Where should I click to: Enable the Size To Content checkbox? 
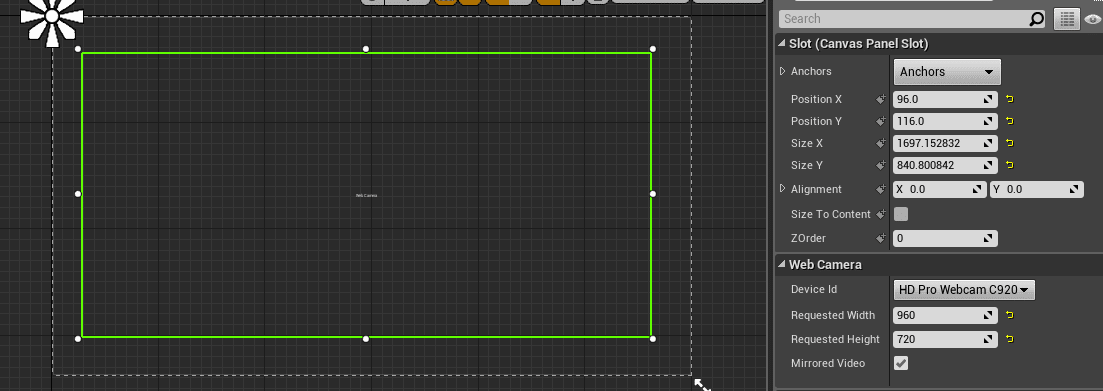coord(900,214)
